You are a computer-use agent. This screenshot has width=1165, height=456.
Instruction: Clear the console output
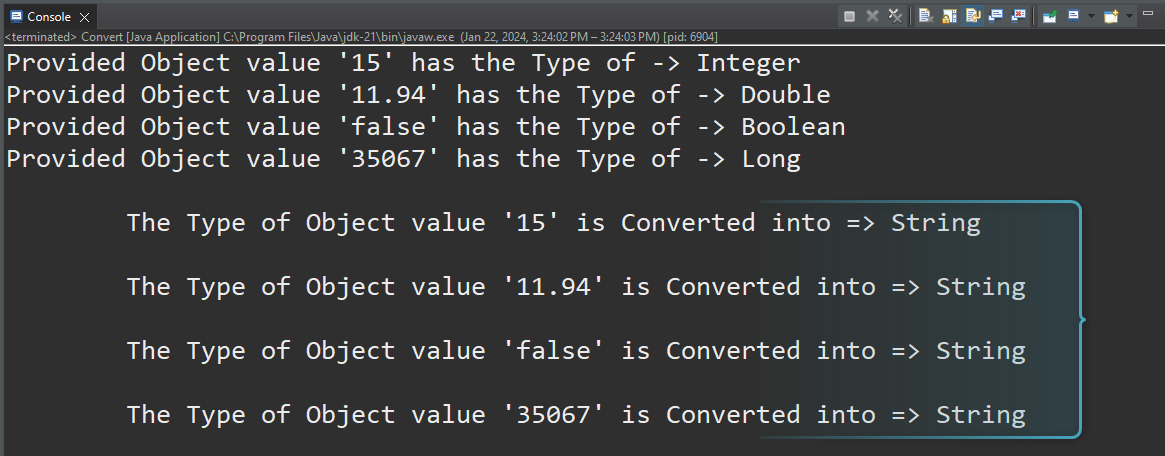[926, 16]
